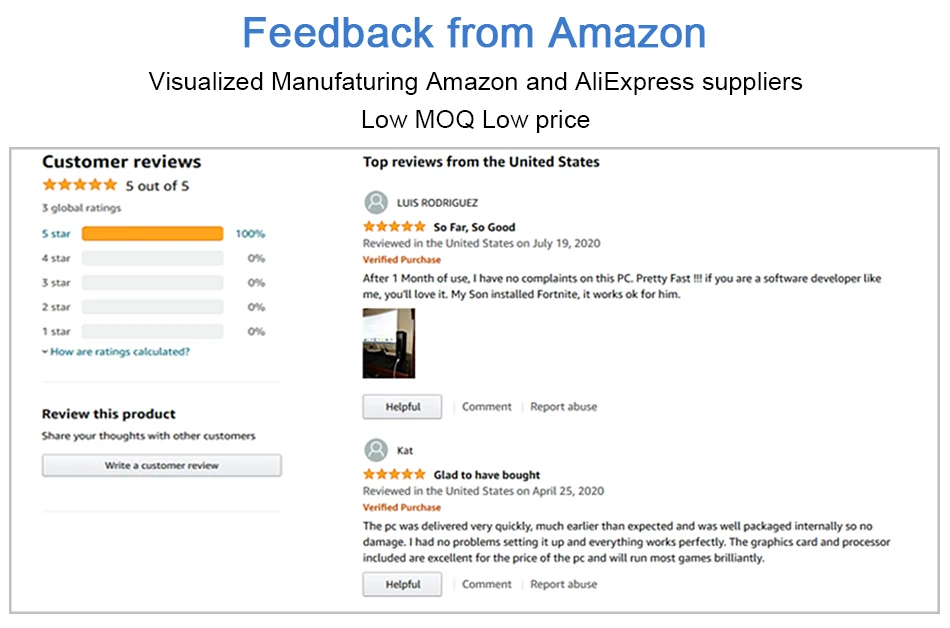950x628 pixels.
Task: Click the overall five-star rating icons
Action: point(79,185)
